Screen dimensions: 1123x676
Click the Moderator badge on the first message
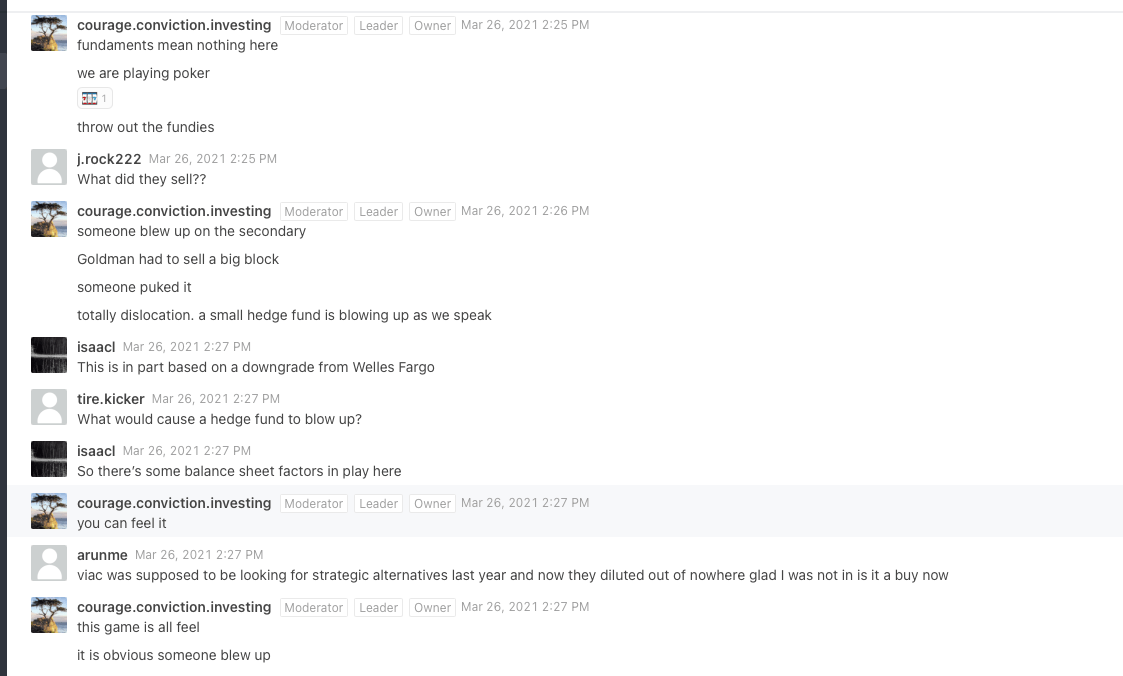click(314, 26)
